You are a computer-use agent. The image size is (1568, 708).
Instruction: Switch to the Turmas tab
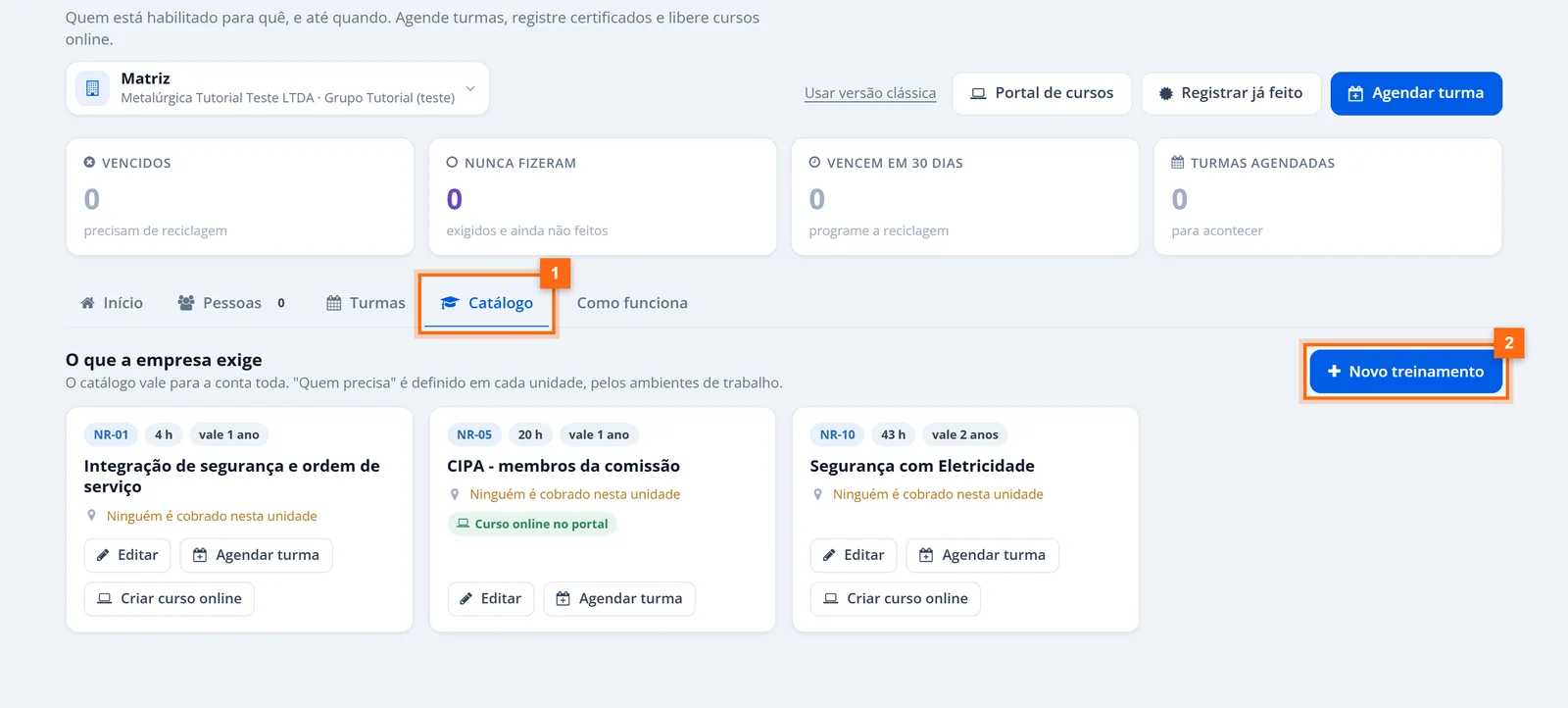tap(366, 303)
